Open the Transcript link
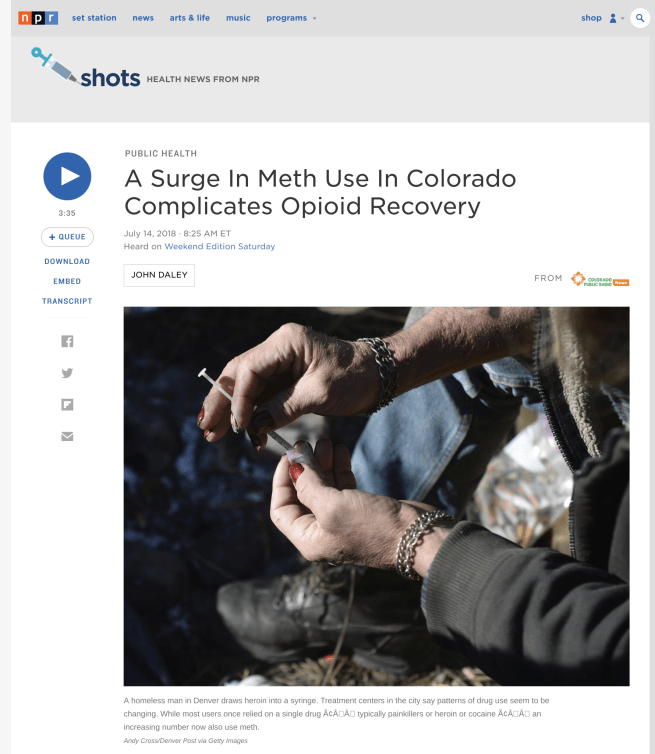 coord(67,301)
